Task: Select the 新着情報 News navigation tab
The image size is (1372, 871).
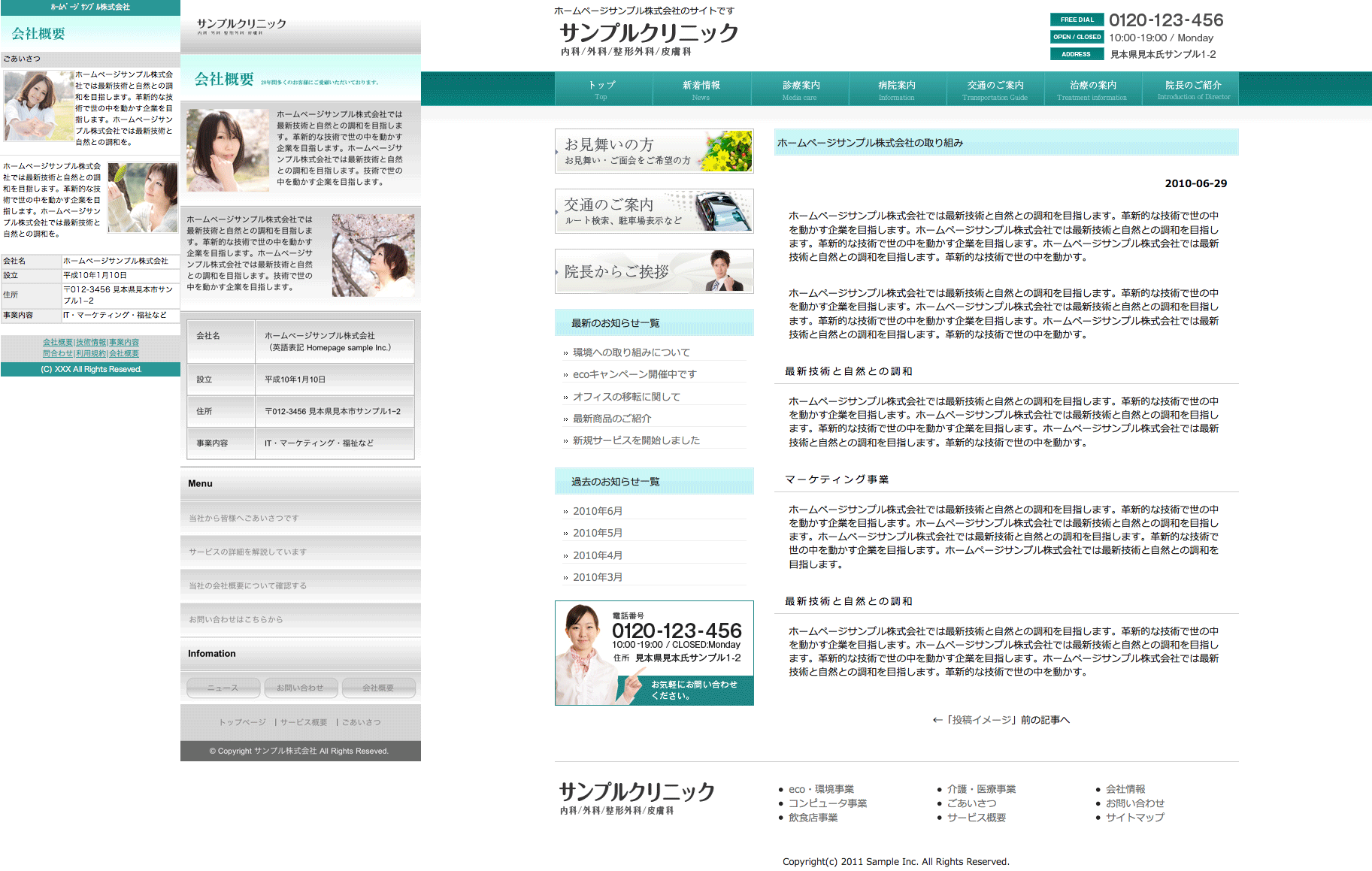Action: [701, 89]
